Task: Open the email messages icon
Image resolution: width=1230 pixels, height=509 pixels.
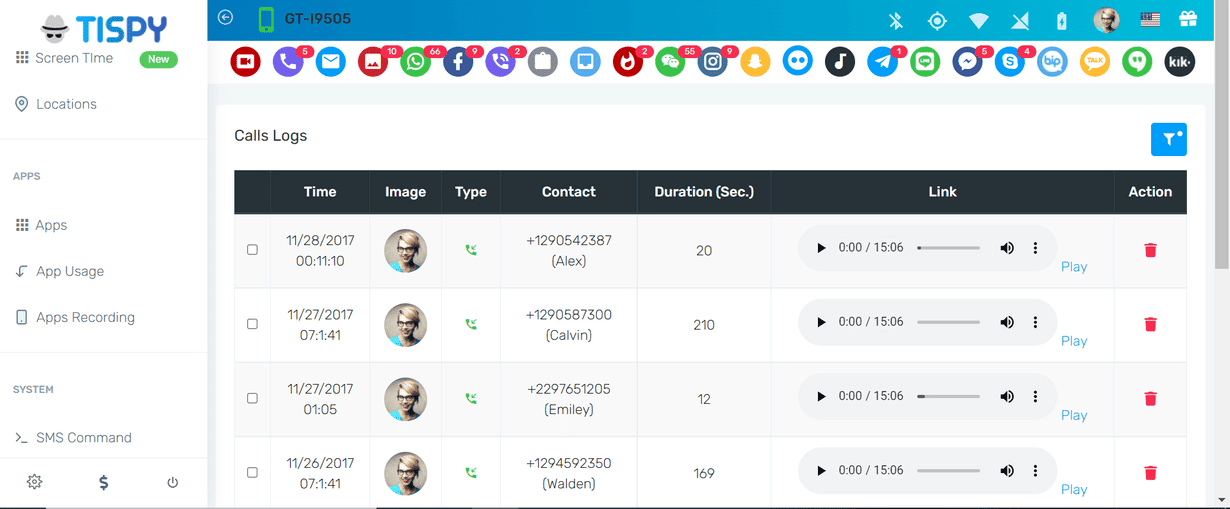Action: [x=331, y=62]
